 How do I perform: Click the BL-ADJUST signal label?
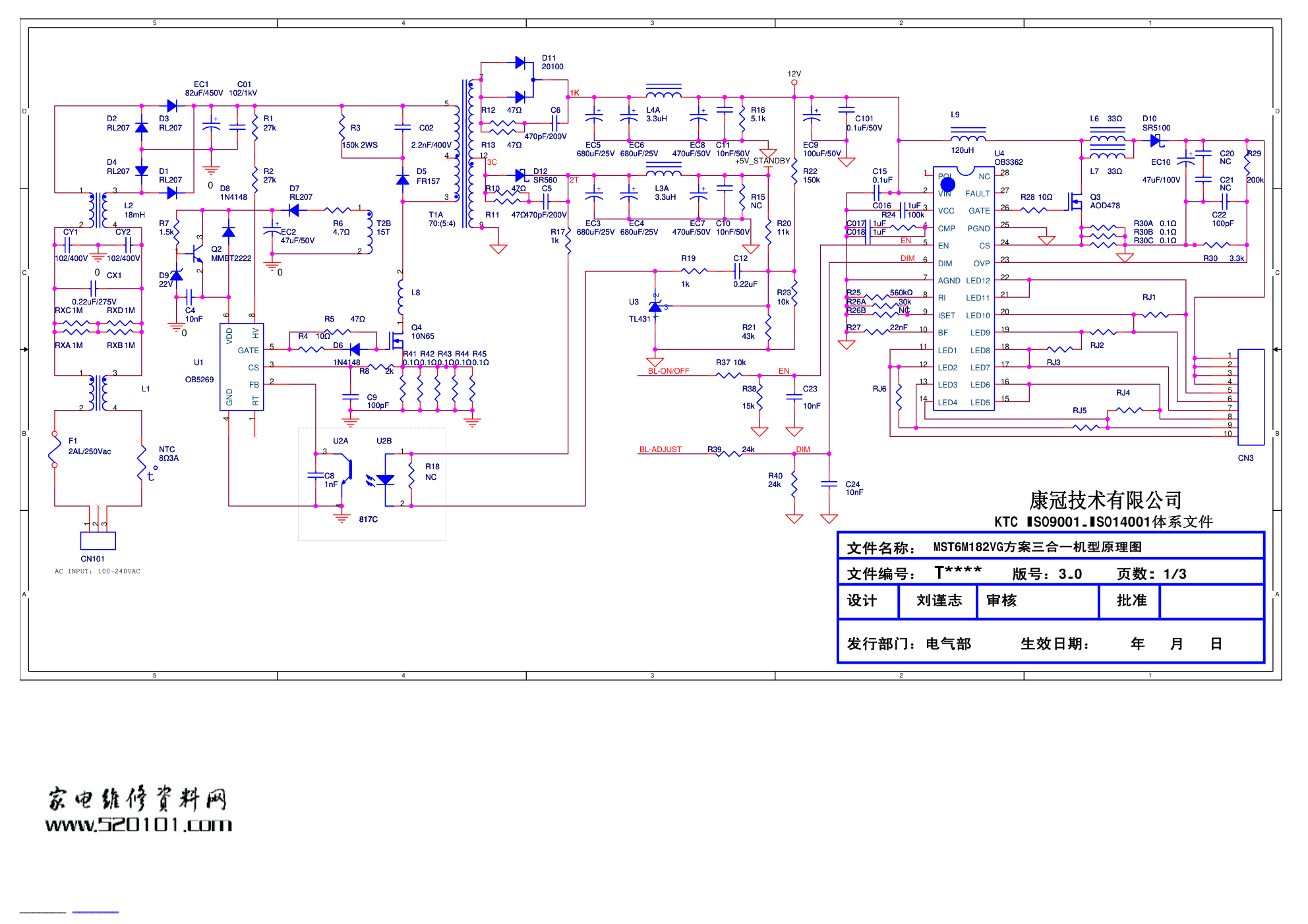660,449
